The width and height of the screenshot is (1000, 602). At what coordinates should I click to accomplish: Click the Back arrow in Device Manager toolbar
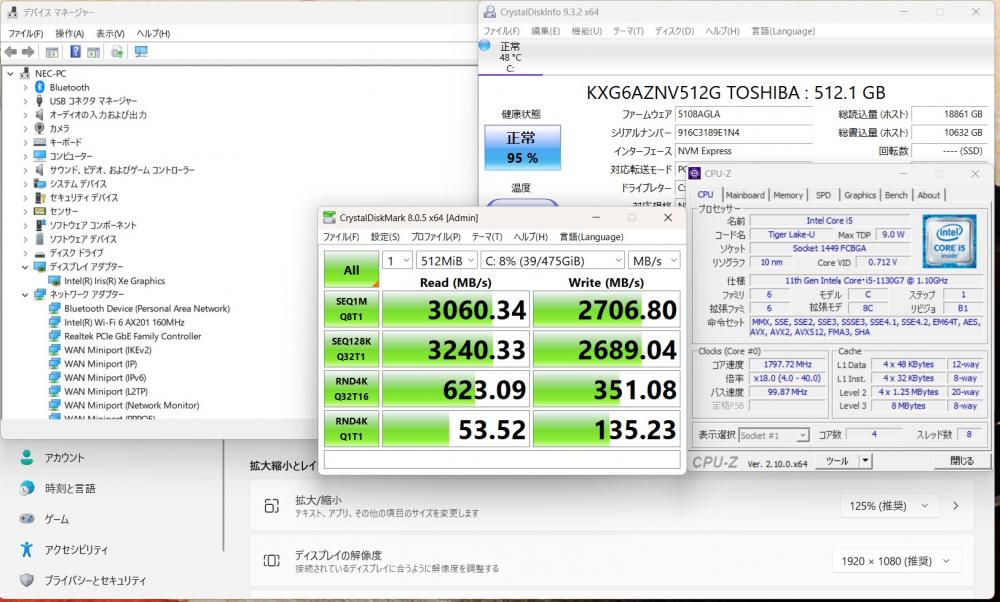pos(10,52)
